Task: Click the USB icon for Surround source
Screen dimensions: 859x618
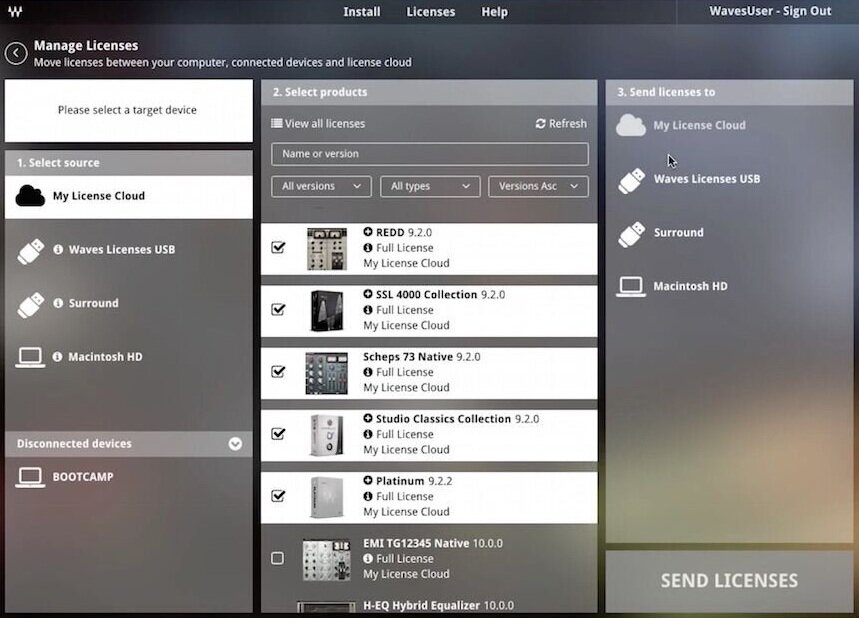Action: (x=30, y=305)
